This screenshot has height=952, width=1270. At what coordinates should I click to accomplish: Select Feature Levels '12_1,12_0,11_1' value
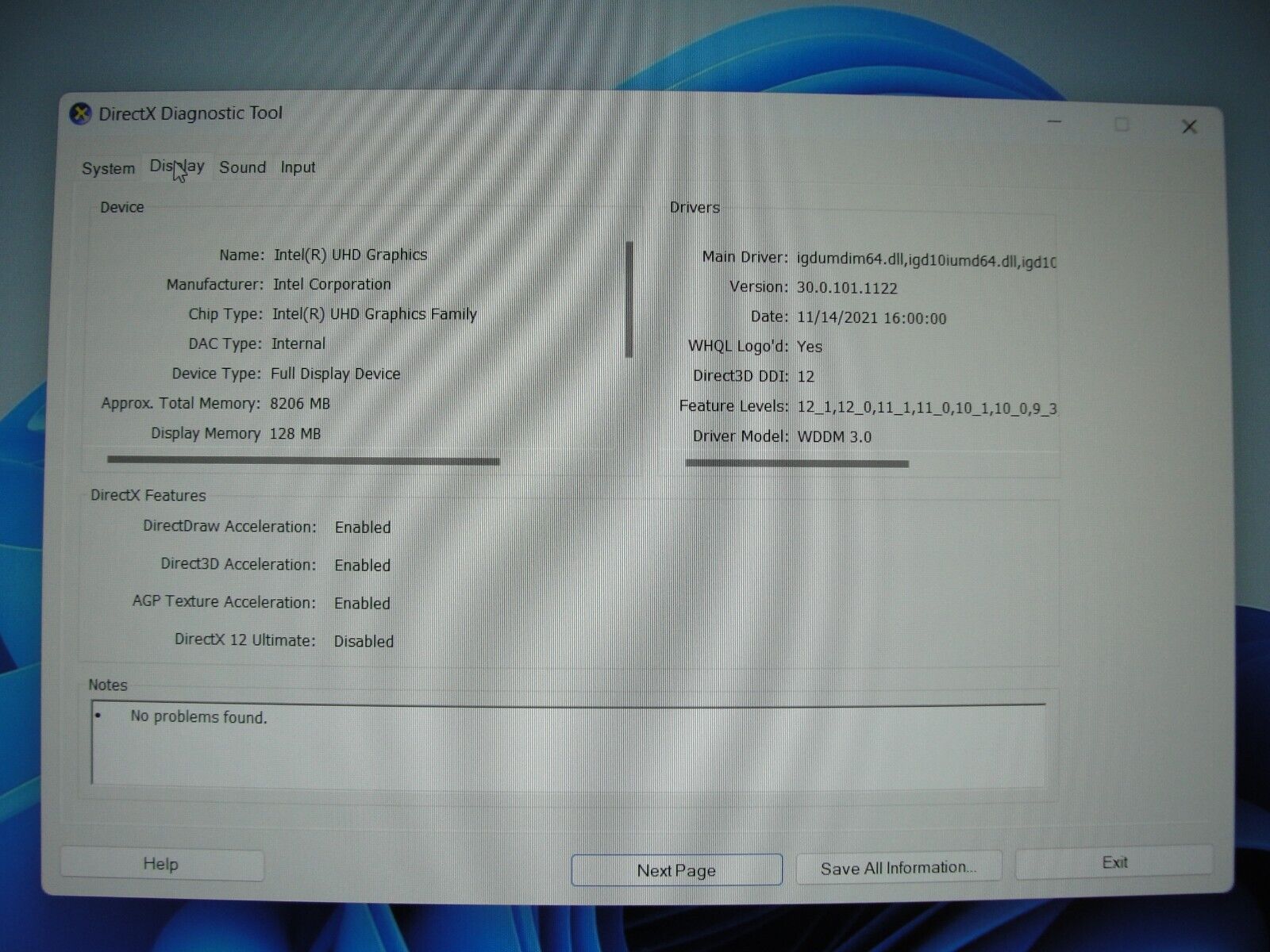(x=926, y=408)
